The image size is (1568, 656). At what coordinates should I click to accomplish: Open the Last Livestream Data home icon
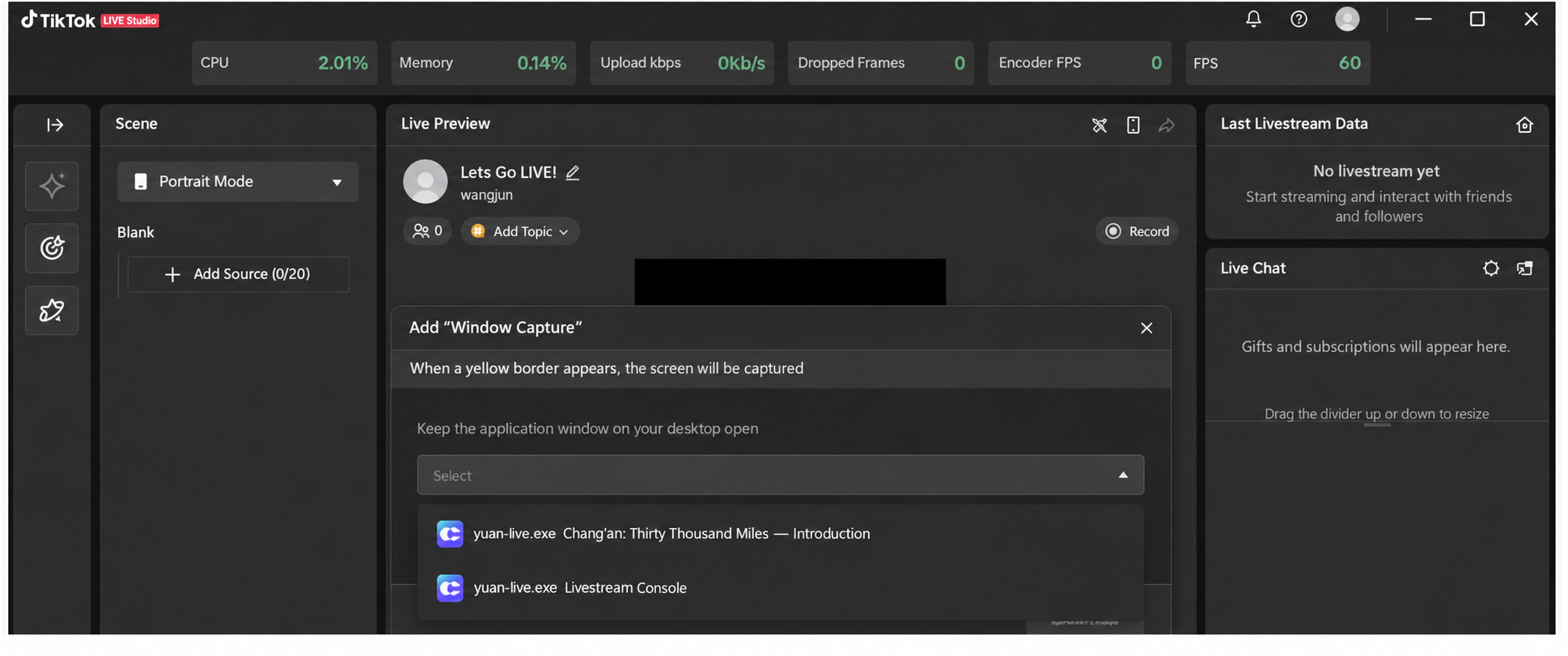click(1525, 125)
